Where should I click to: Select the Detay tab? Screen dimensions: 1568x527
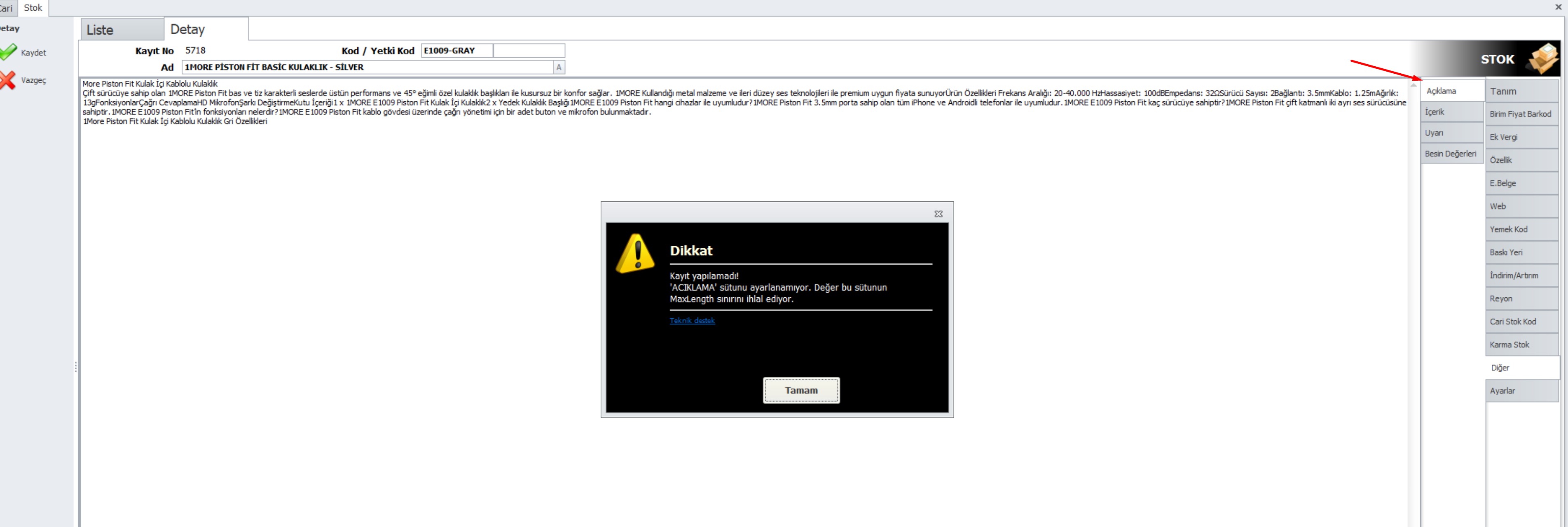[206, 28]
